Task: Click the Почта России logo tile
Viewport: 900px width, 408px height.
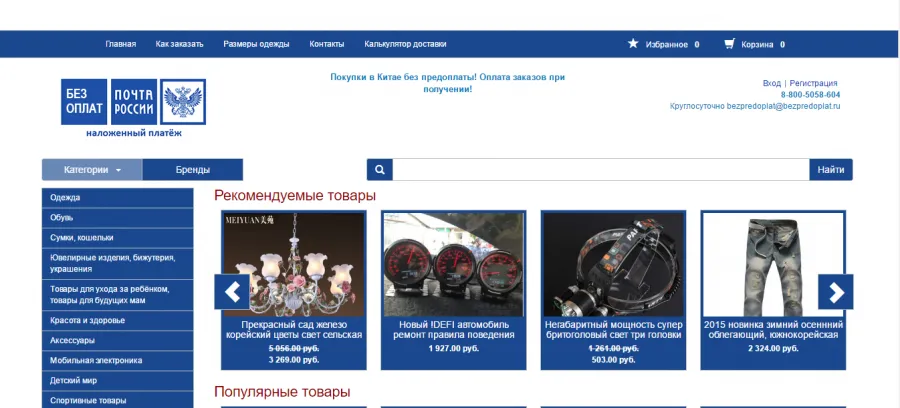Action: click(x=134, y=102)
